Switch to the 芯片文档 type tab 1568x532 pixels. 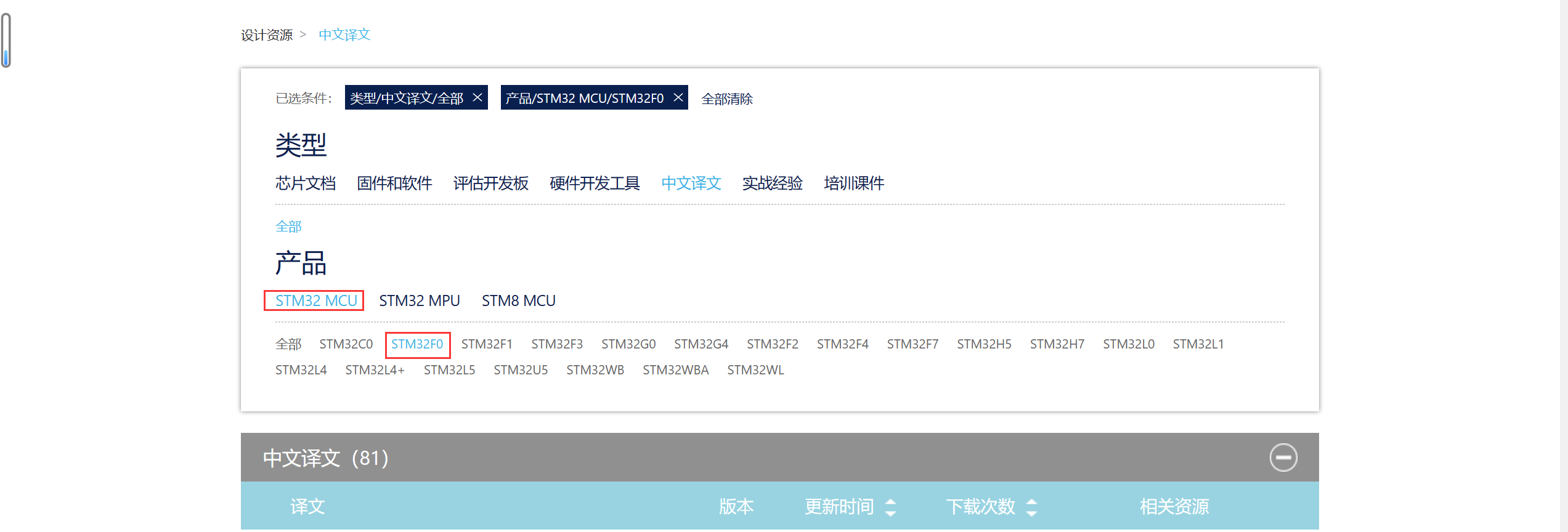coord(306,183)
